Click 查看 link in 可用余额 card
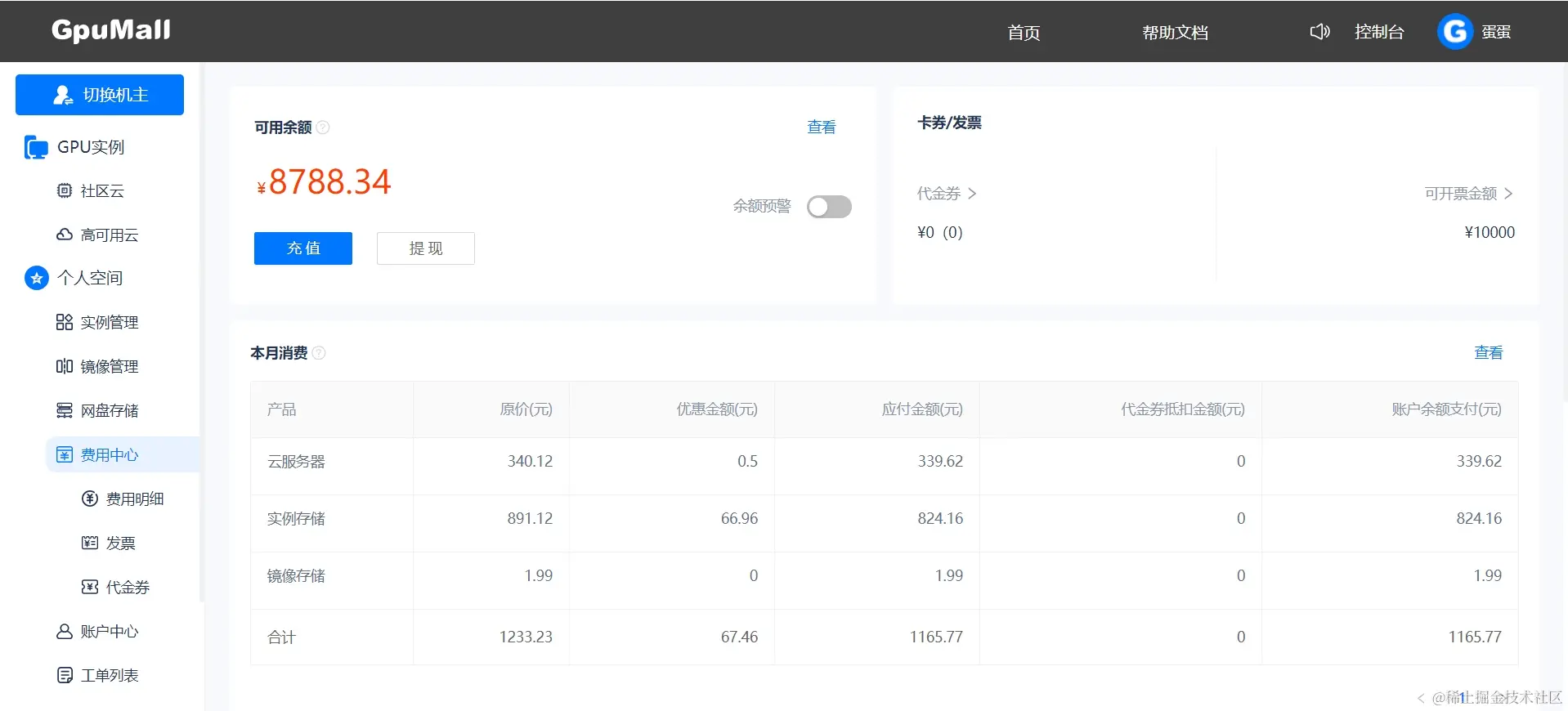Image resolution: width=1568 pixels, height=711 pixels. [x=822, y=127]
